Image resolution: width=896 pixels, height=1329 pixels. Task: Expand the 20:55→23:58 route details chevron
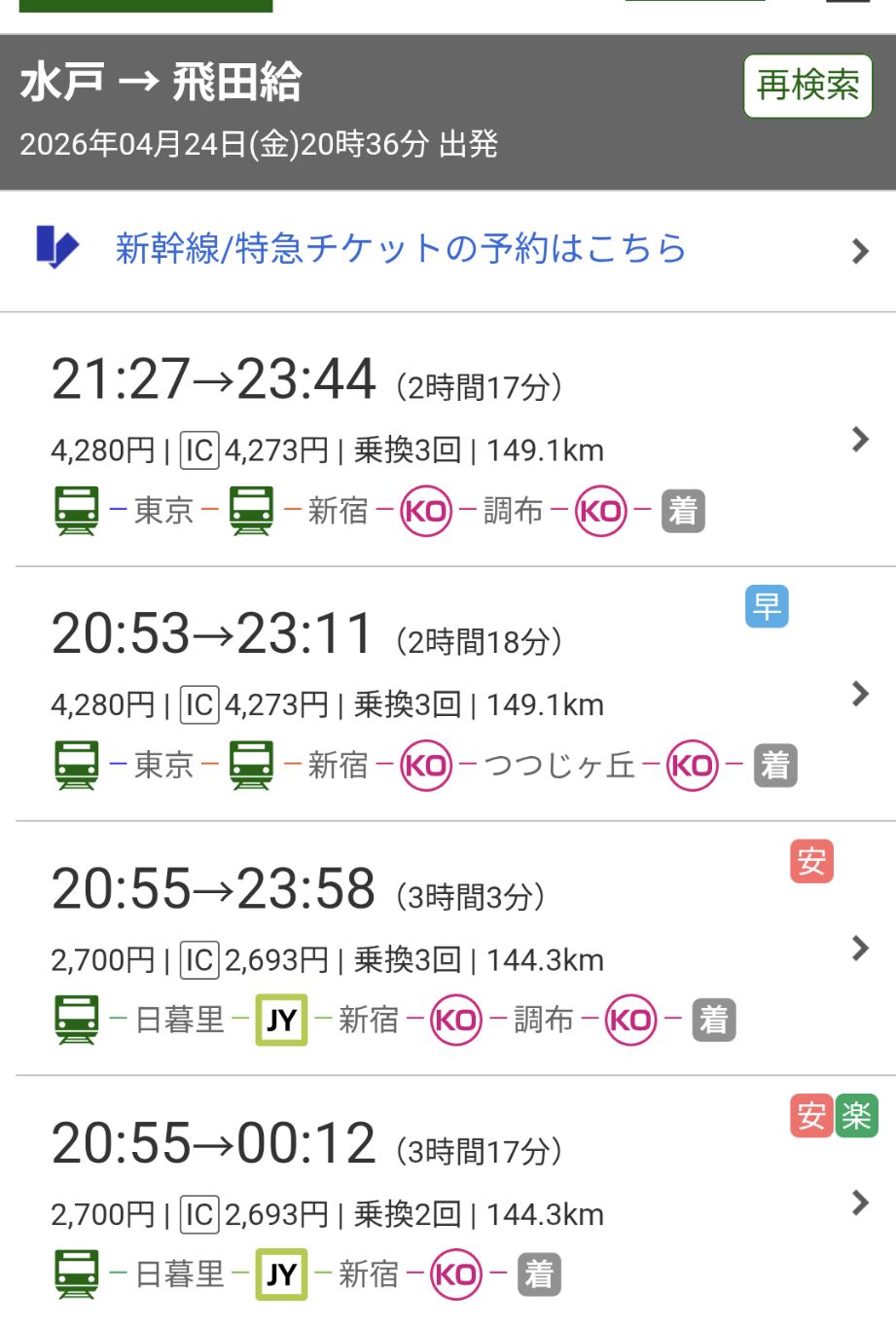(x=859, y=948)
